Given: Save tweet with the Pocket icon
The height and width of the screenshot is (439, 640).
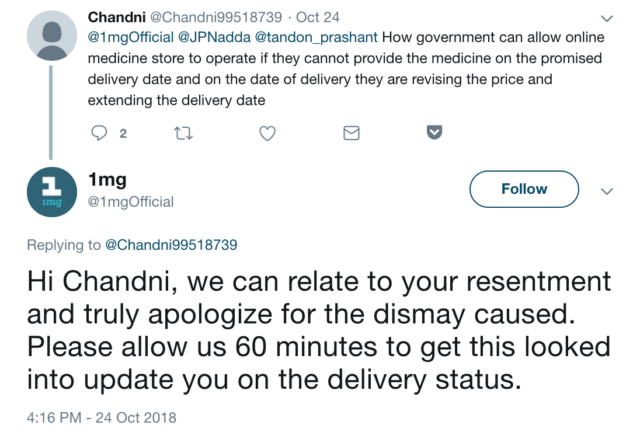Looking at the screenshot, I should click(x=434, y=132).
